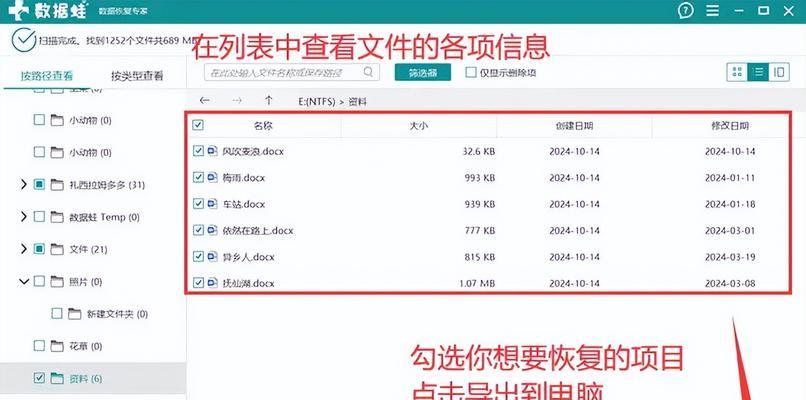The image size is (806, 400).
Task: Click the doc icon of 异乡人.docx
Action: coord(213,257)
